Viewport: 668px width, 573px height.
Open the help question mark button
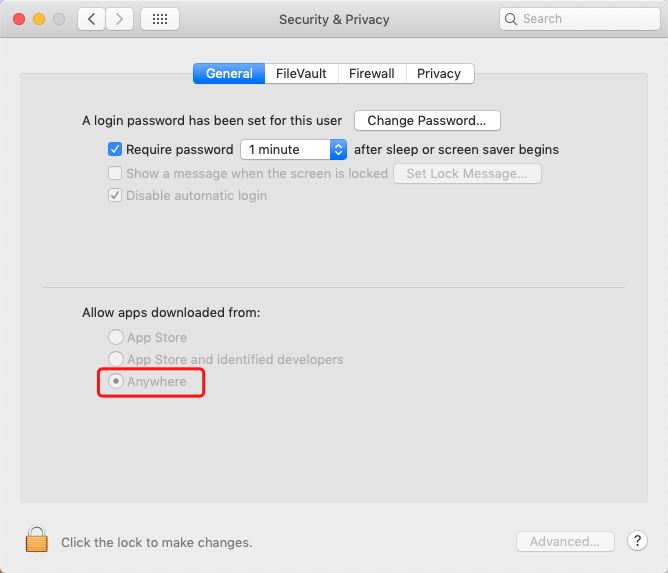[637, 541]
